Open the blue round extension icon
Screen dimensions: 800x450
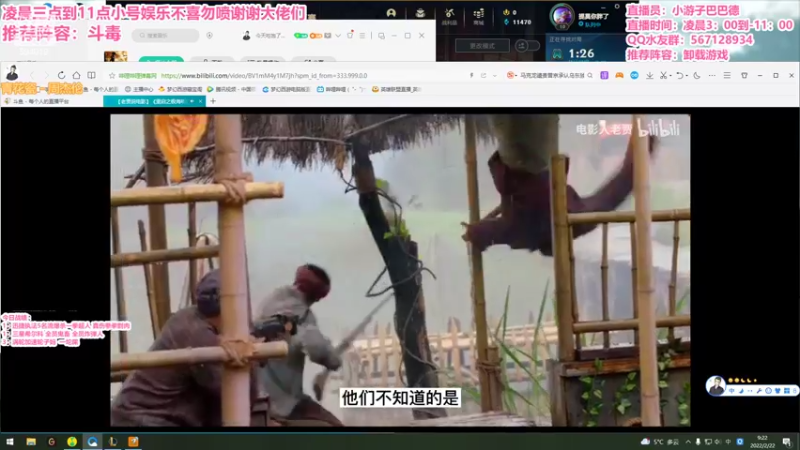click(x=634, y=75)
